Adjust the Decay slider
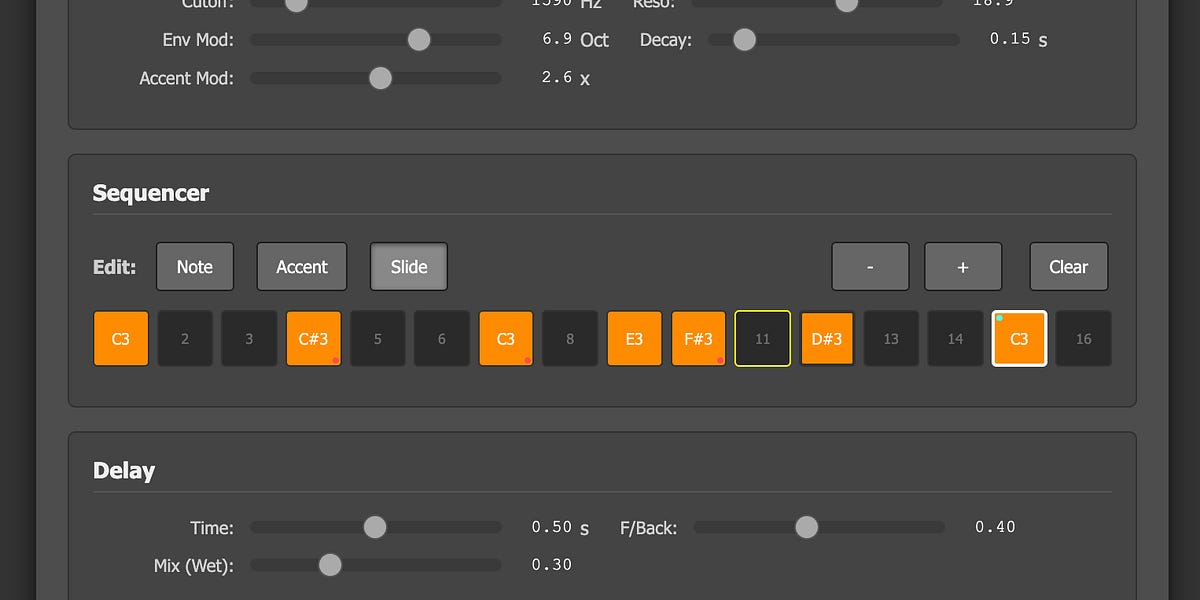This screenshot has width=1200, height=600. pos(834,40)
